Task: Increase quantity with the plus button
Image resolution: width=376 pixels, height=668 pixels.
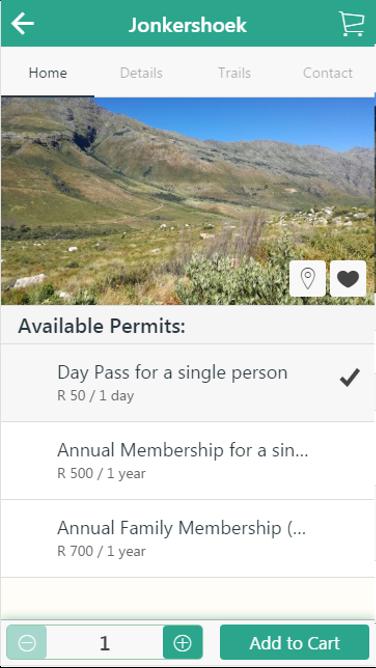Action: coord(183,642)
